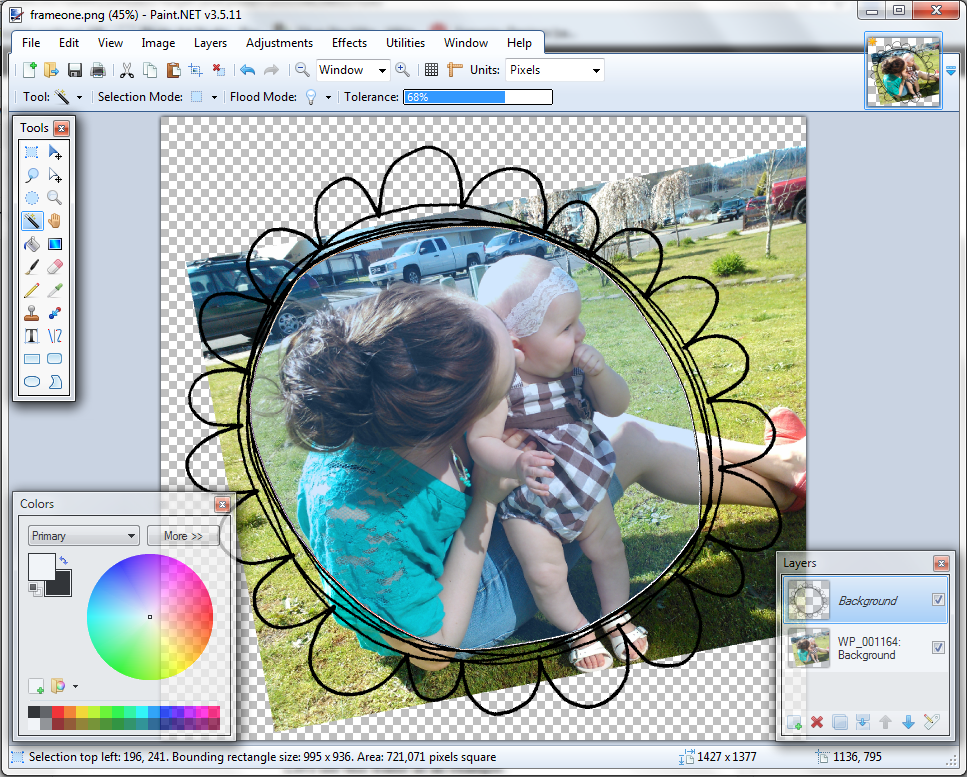Select the Paint Bucket tool

[x=32, y=244]
